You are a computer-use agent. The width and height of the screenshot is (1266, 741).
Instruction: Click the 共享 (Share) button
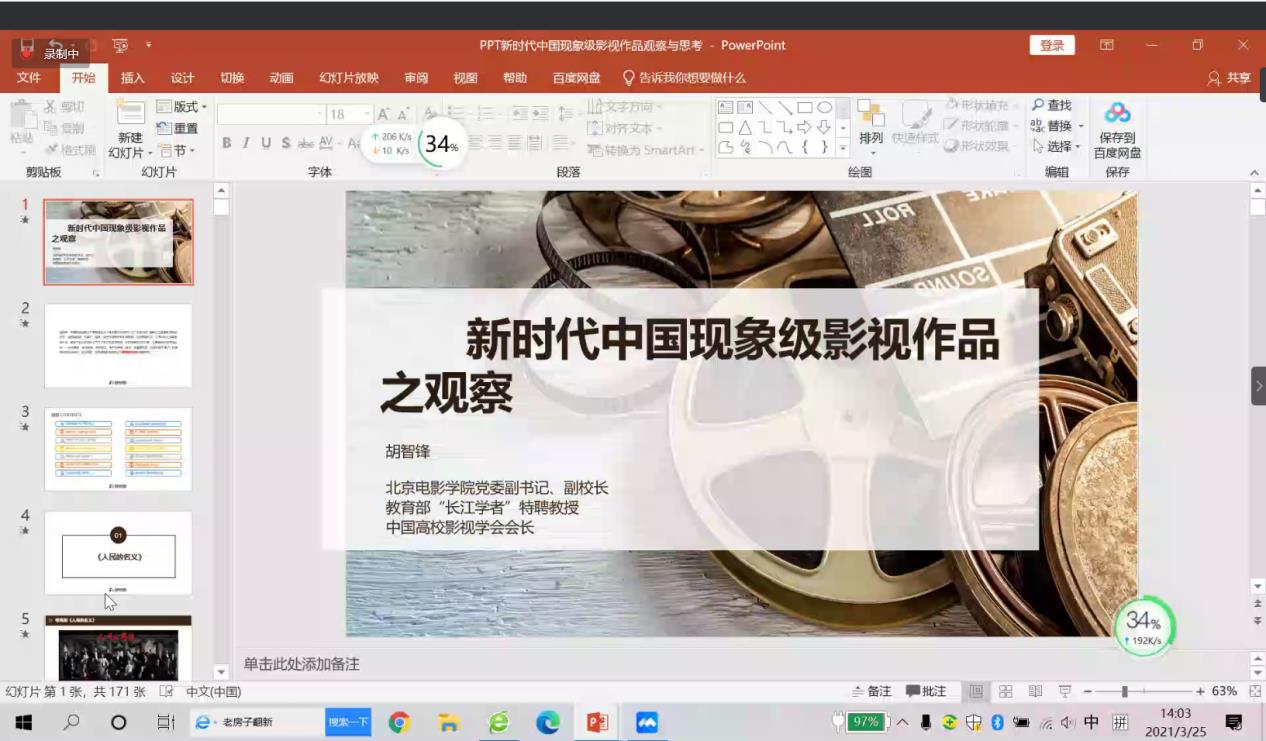(x=1229, y=78)
